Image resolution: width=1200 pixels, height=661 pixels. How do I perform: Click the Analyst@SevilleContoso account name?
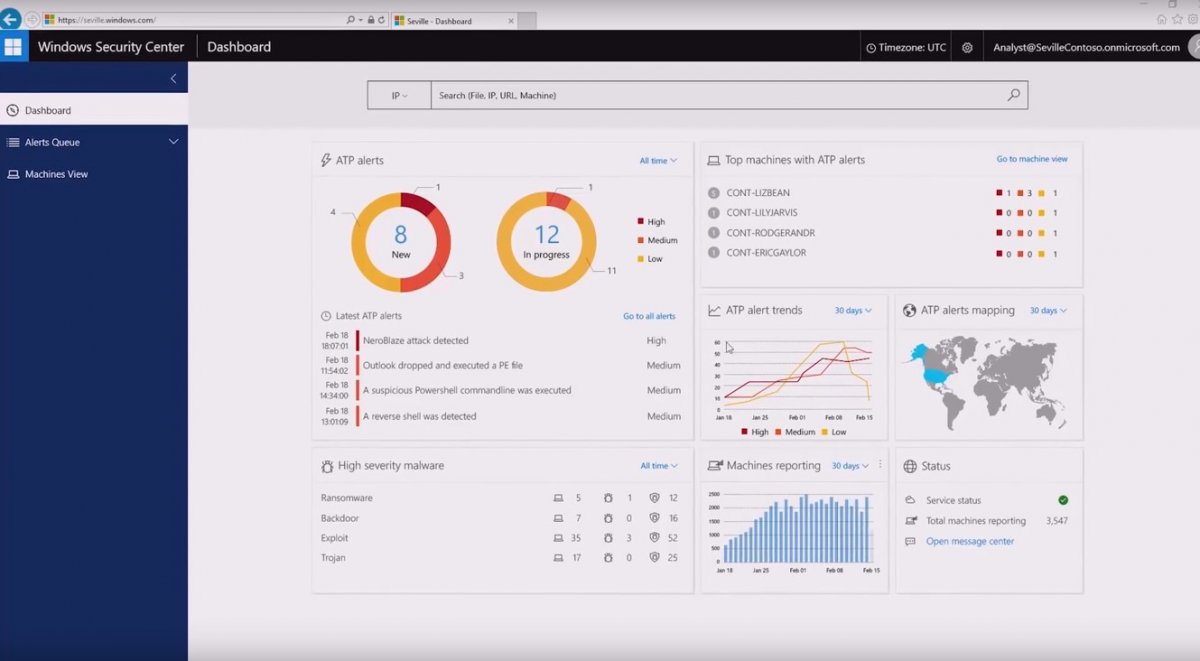1086,47
